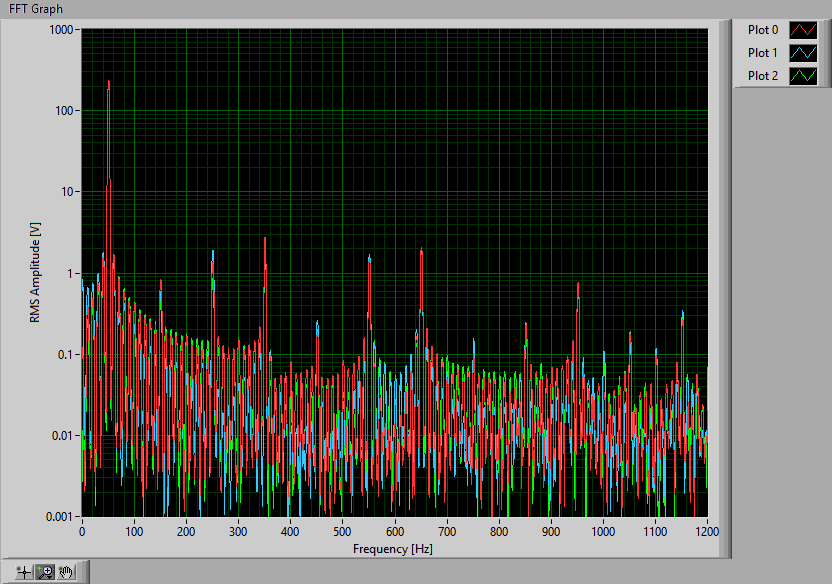
Task: Click the red Plot 0 line sample
Action: pos(802,30)
